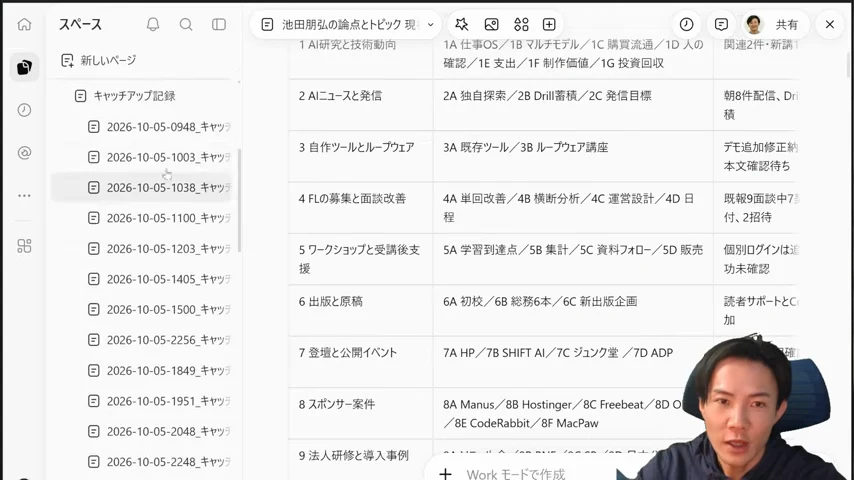Open version history clock icon
Viewport: 854px width, 480px height.
(x=686, y=25)
